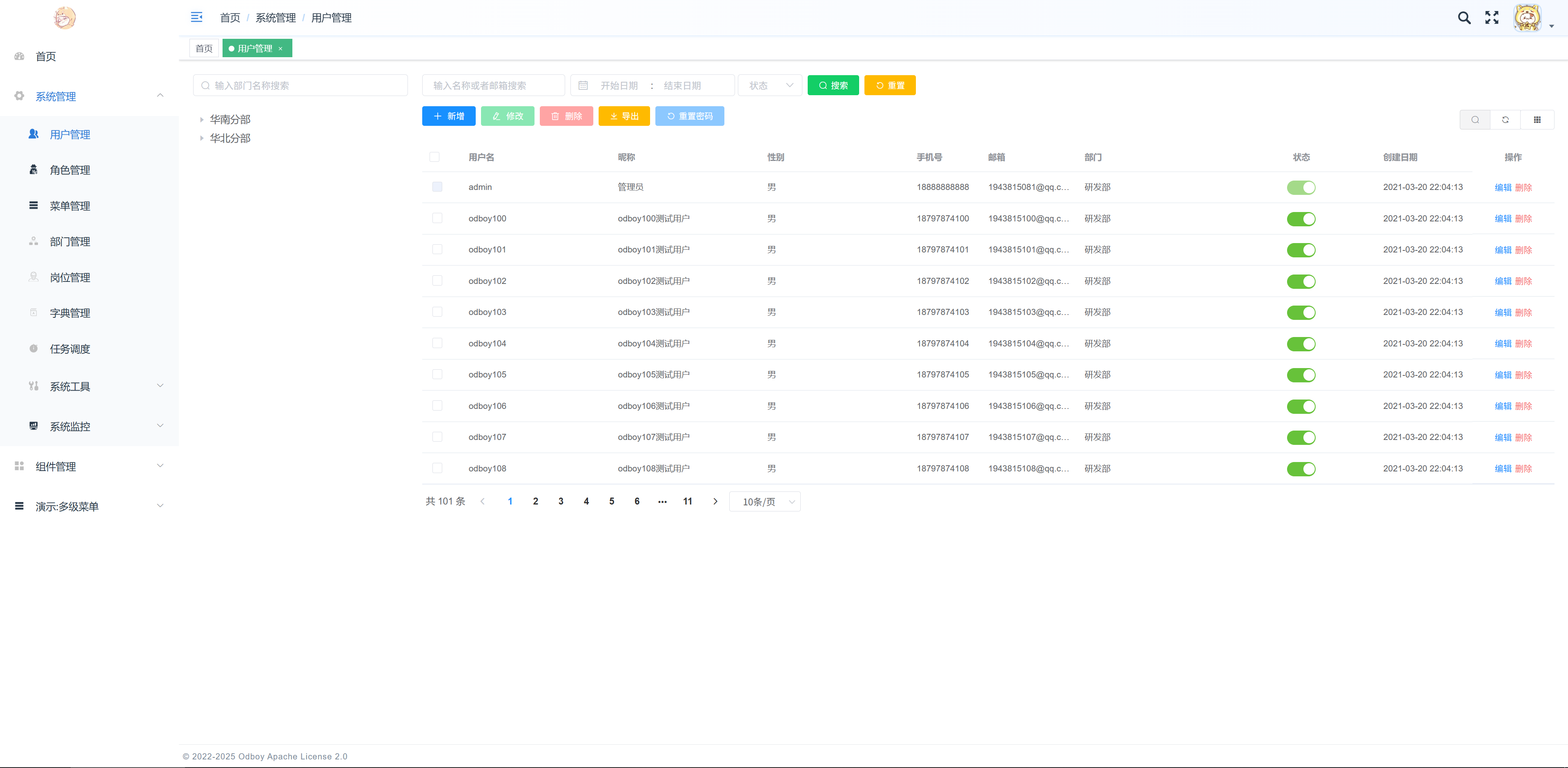Viewport: 1568px width, 768px height.
Task: Click the 新增 button
Action: coord(449,116)
